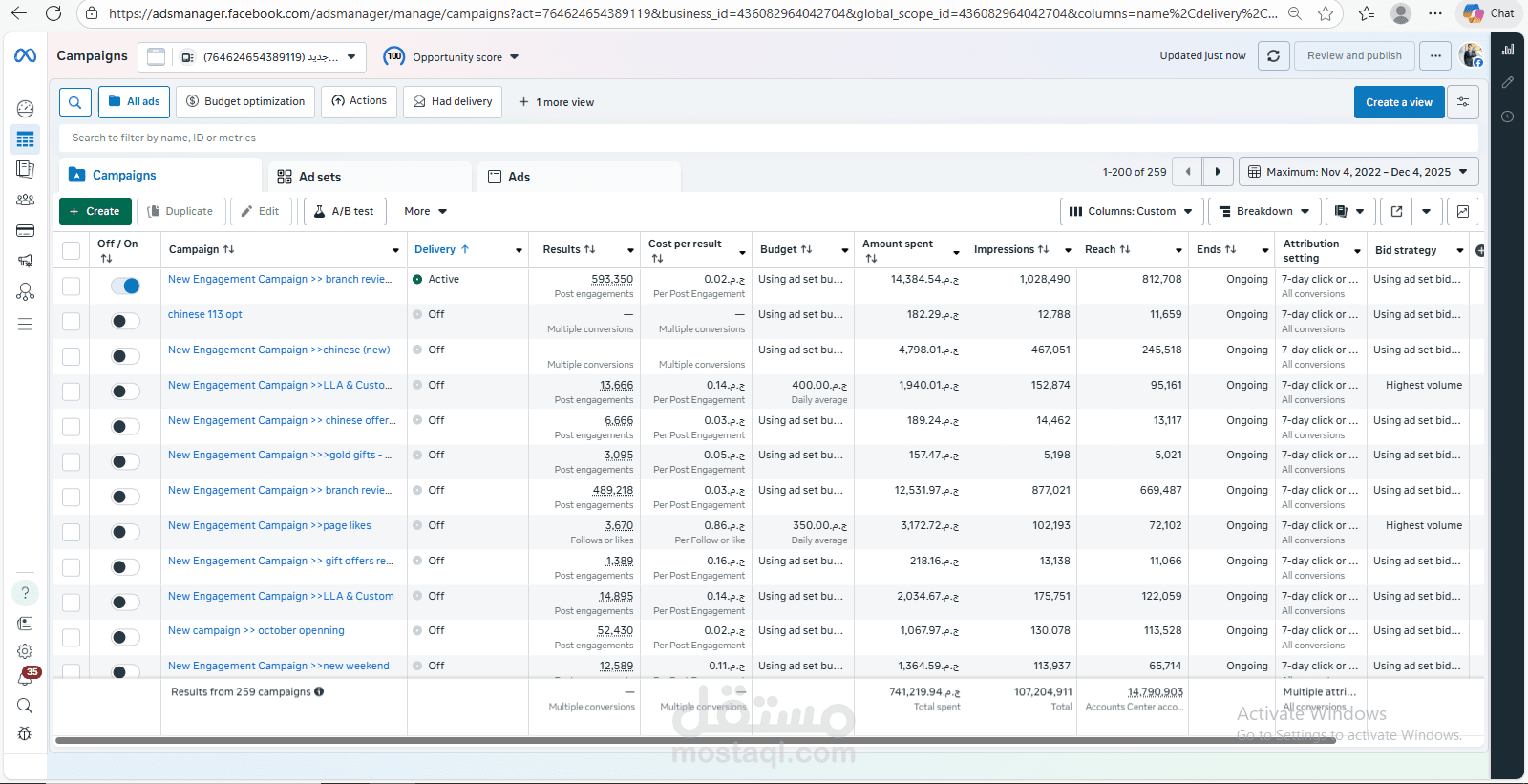Expand the Breakdown dropdown

pos(1264,211)
